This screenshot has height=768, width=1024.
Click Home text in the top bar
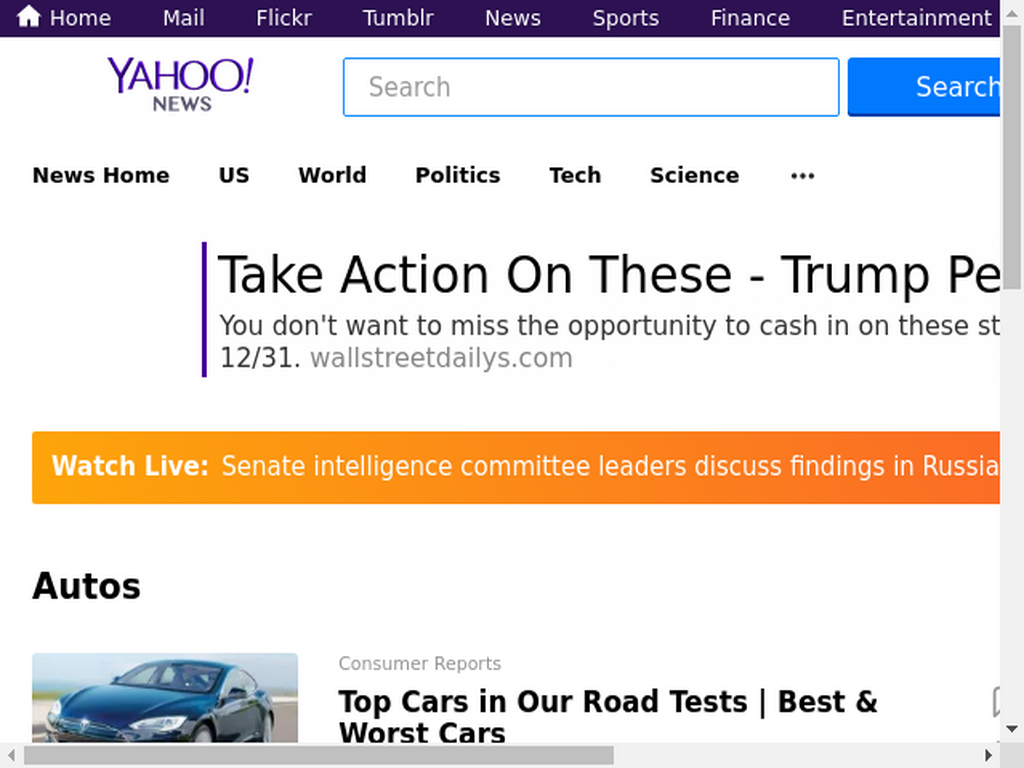pos(80,18)
